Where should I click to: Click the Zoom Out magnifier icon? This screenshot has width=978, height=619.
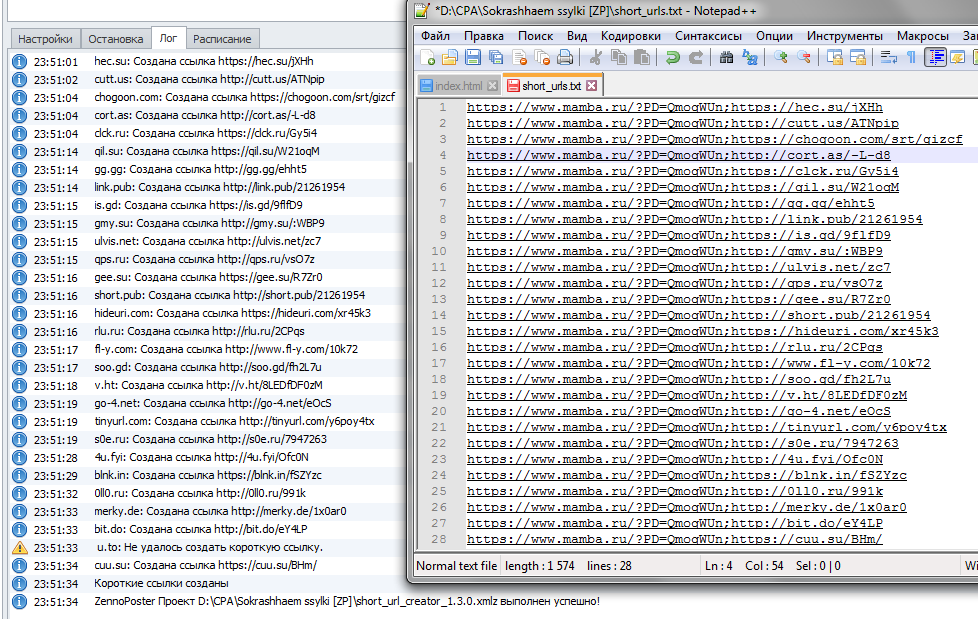point(803,57)
